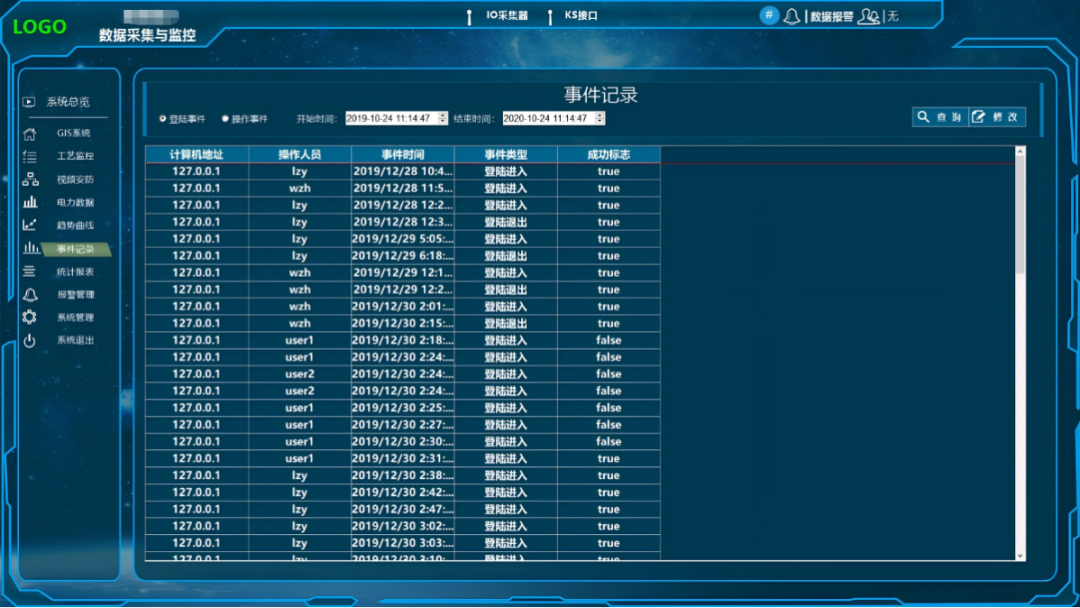The height and width of the screenshot is (608, 1080).
Task: Click the 修改 edit button
Action: coord(997,117)
